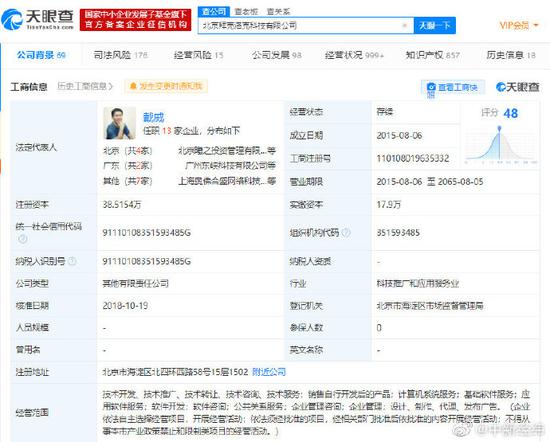Open the 附近公司 nearby companies link

pyautogui.click(x=269, y=372)
